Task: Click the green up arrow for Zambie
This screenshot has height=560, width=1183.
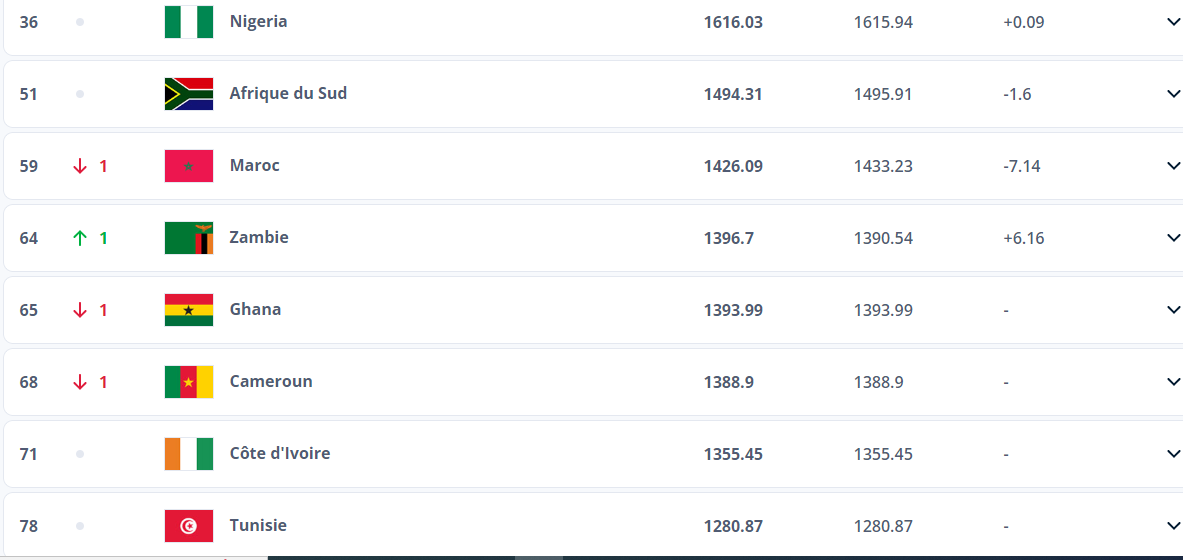Action: [80, 238]
